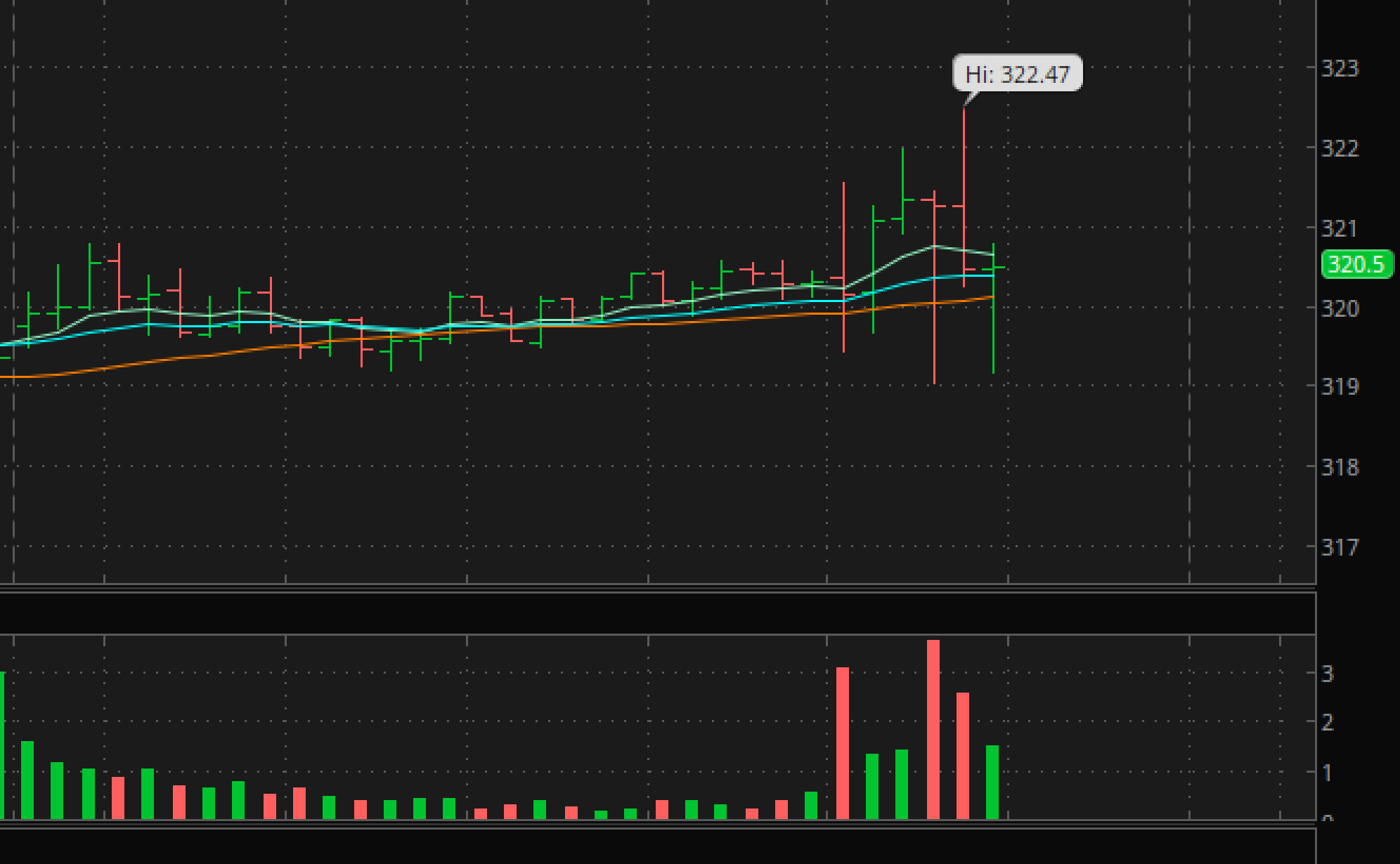Click the red volume bar reaching level 3
Viewport: 1400px width, 864px height.
[x=843, y=743]
